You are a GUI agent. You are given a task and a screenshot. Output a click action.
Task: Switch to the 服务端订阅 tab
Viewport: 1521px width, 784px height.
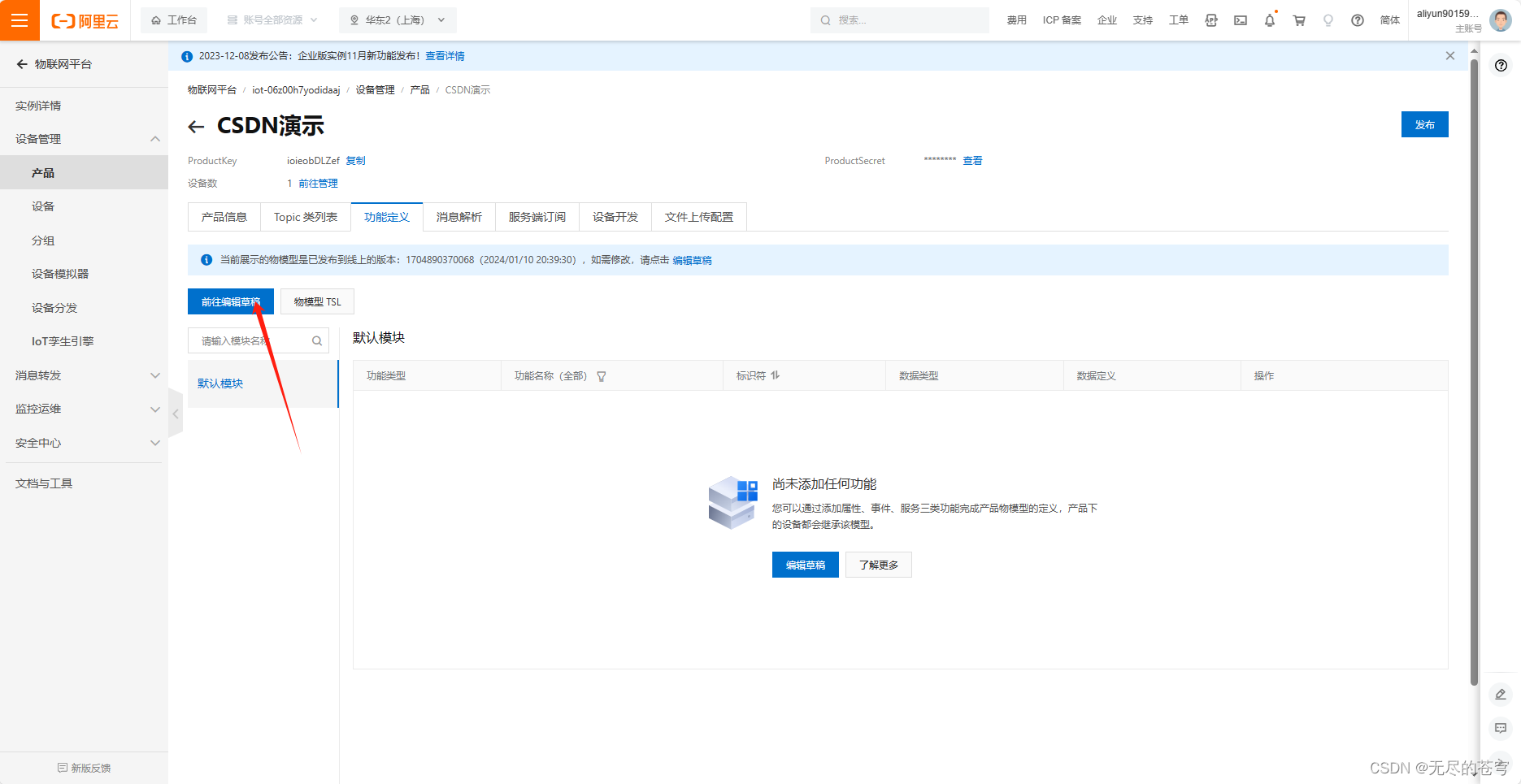tap(537, 217)
